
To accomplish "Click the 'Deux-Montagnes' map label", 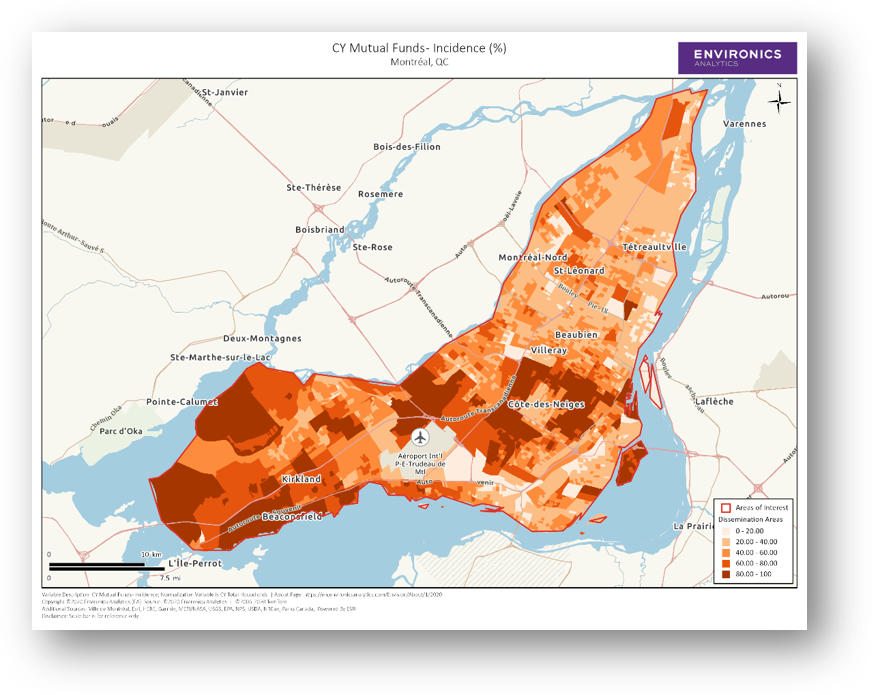I will pyautogui.click(x=262, y=339).
